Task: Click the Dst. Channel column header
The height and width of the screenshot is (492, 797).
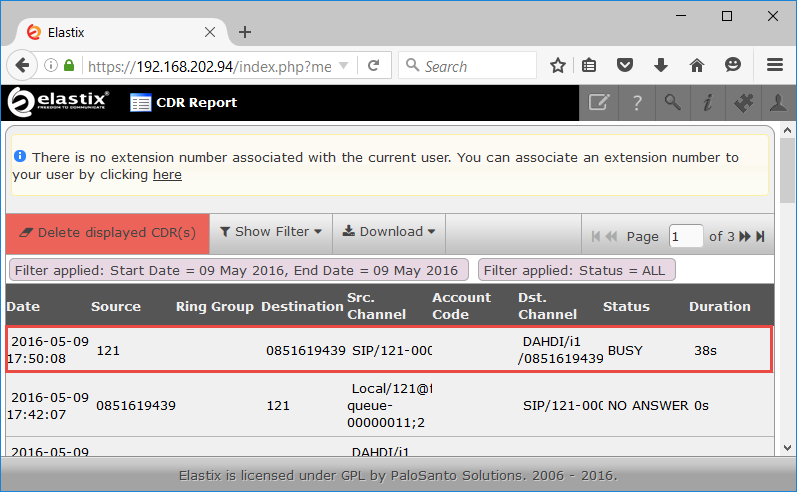Action: (547, 306)
